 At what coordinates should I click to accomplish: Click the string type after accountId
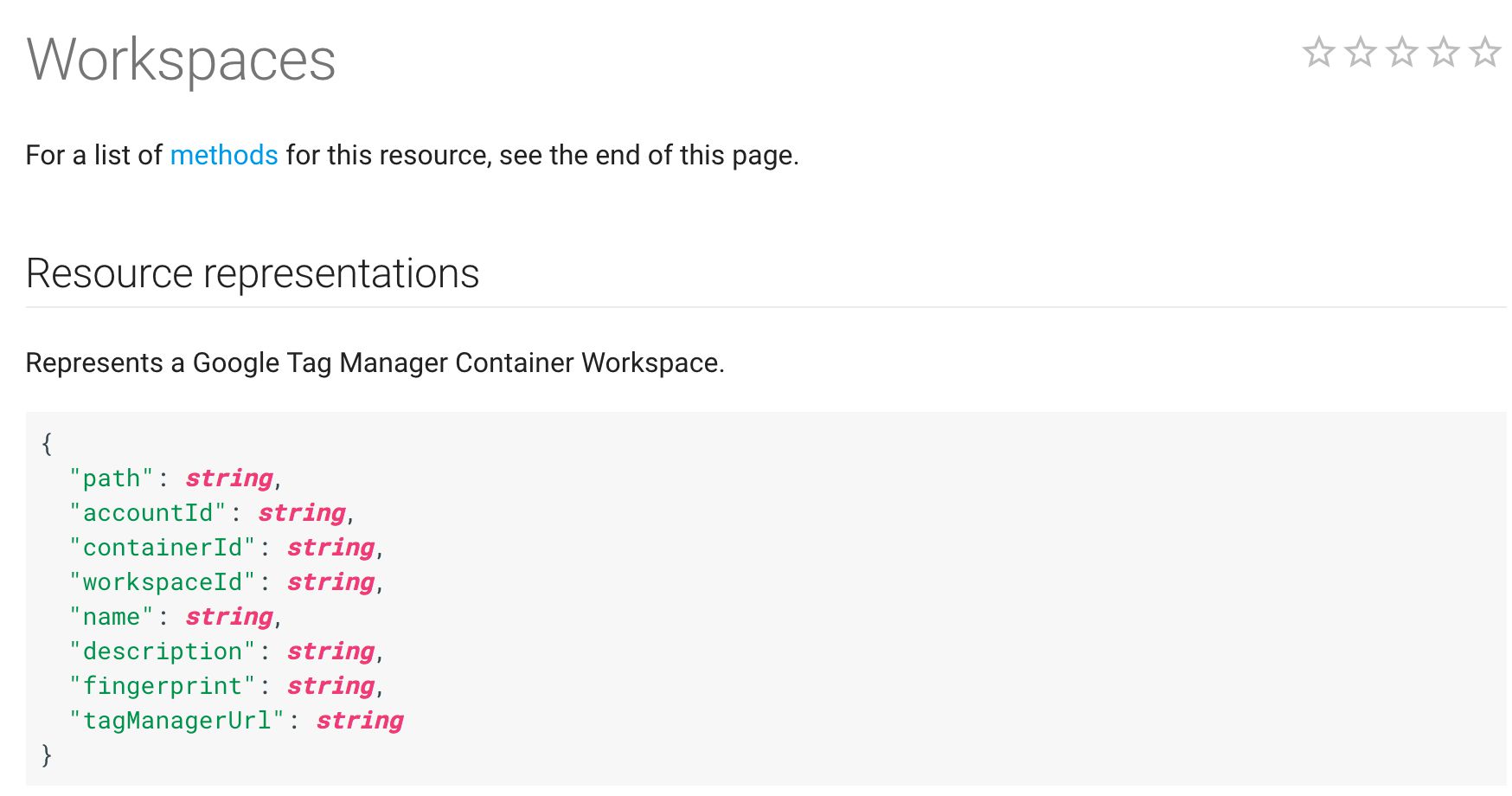pyautogui.click(x=302, y=513)
